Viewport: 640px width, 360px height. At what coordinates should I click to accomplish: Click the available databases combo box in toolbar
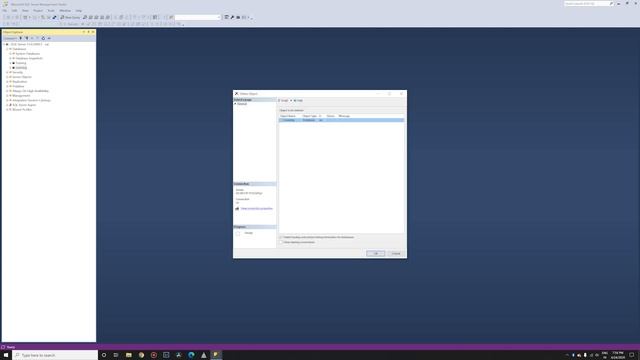click(198, 18)
